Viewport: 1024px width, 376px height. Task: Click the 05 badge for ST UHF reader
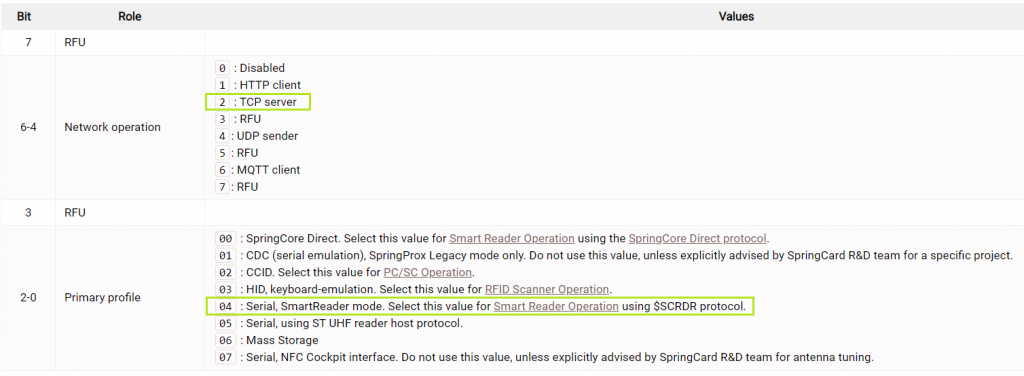[x=225, y=323]
